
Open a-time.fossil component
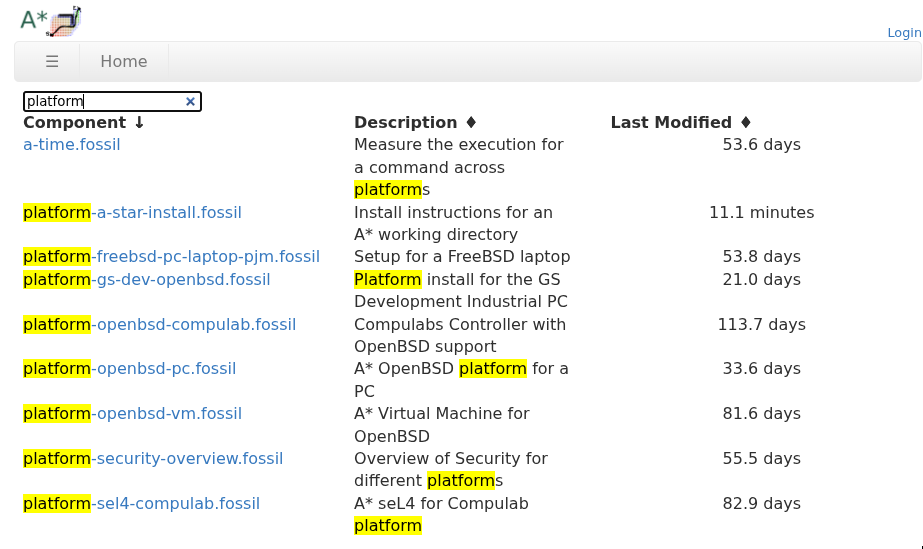(72, 145)
